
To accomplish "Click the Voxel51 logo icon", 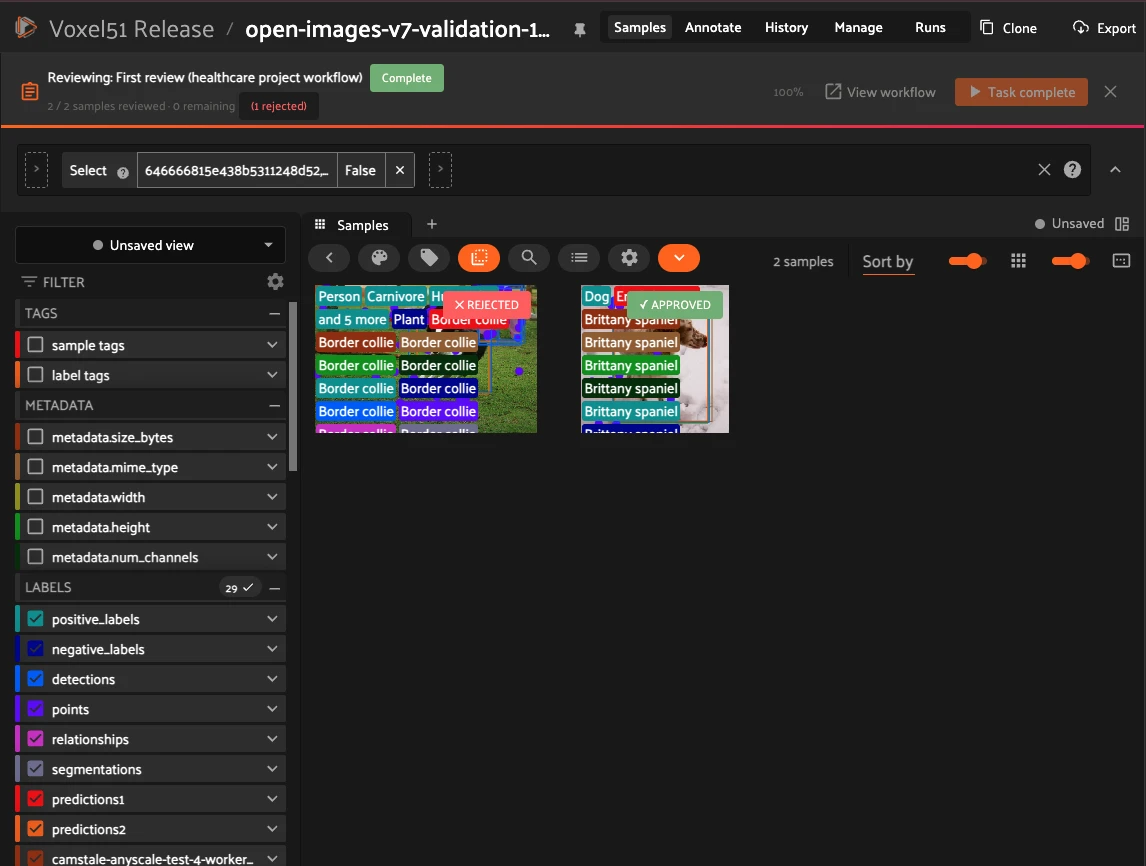I will [x=26, y=28].
